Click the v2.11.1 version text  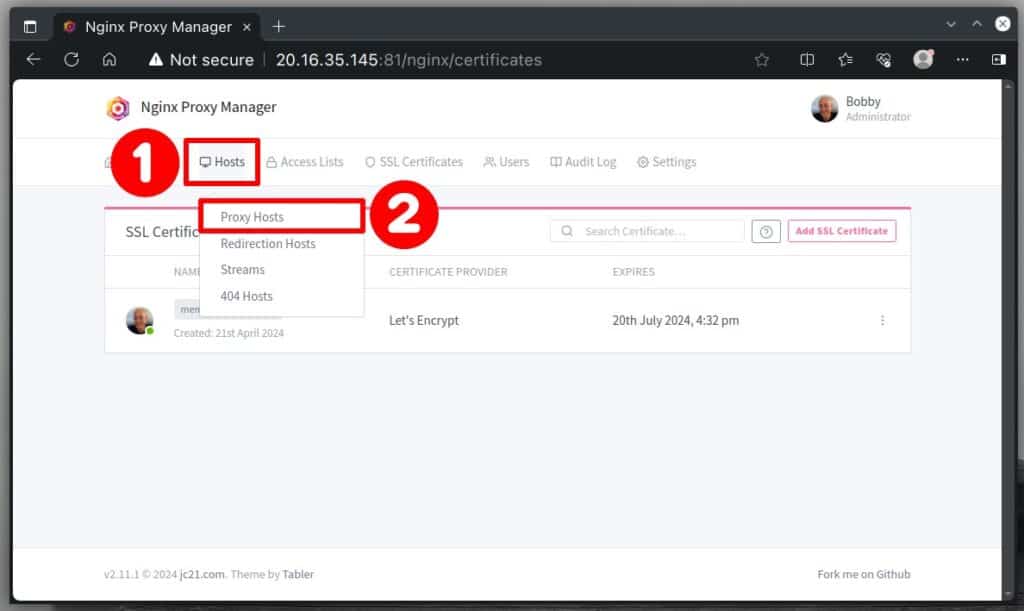(x=121, y=574)
